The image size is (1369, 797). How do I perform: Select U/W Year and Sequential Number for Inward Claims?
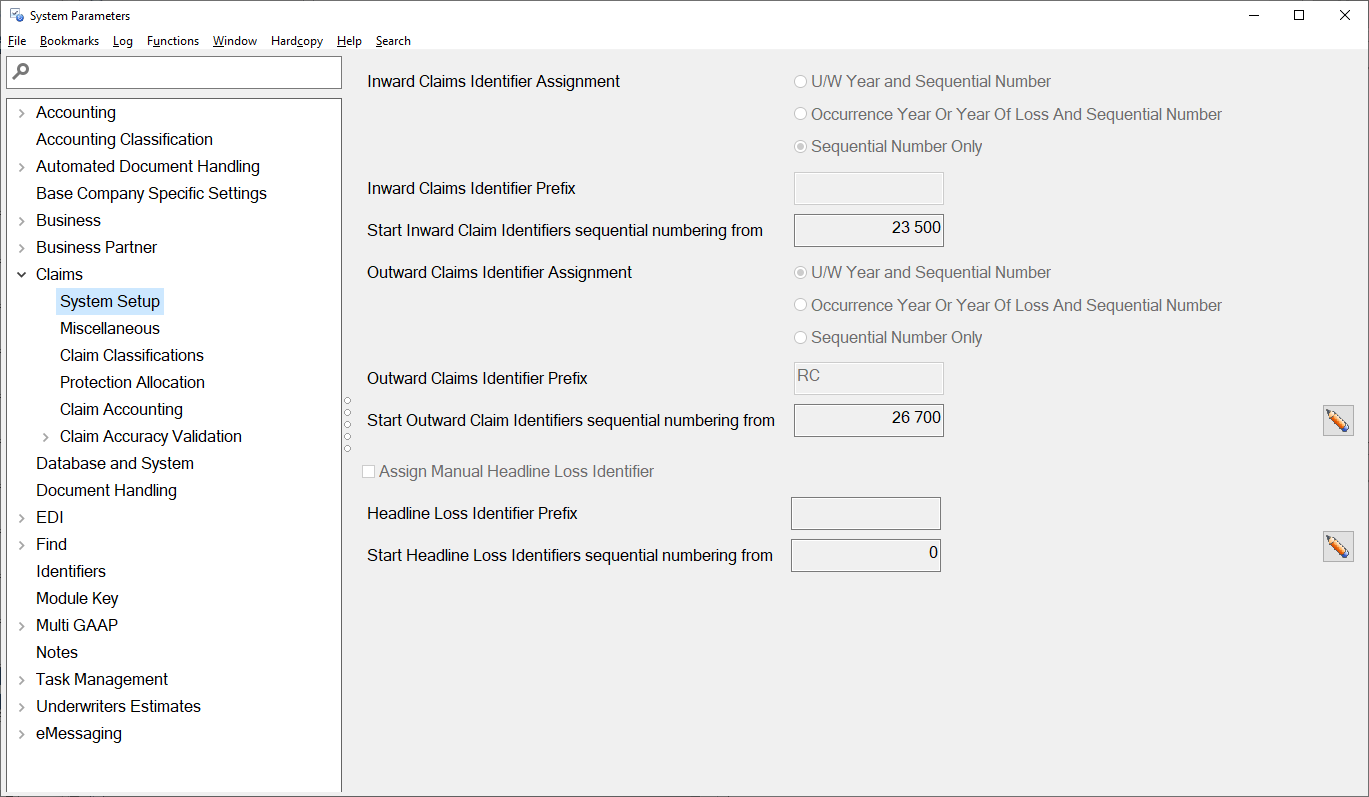[x=800, y=81]
